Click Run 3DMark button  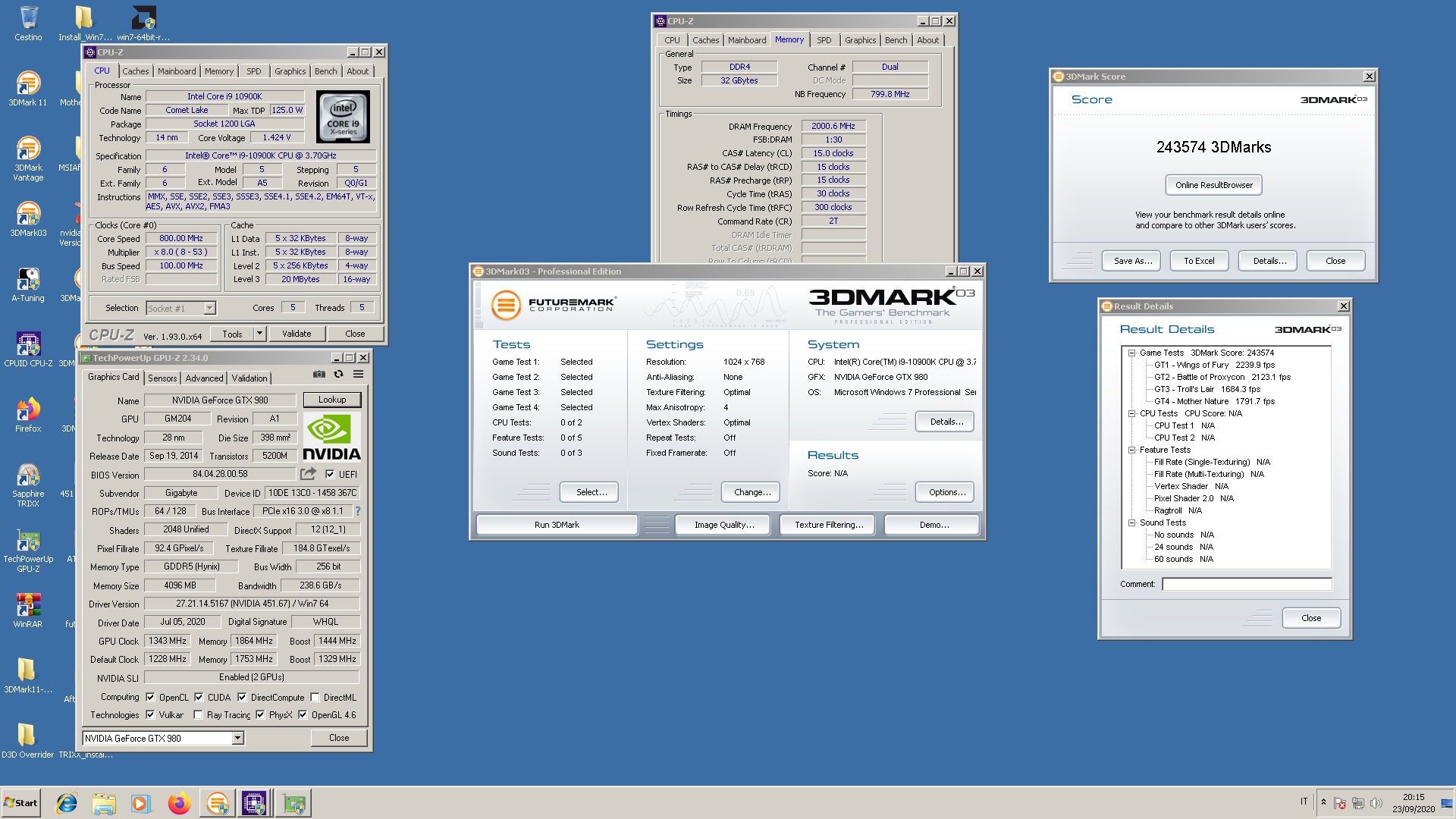point(557,525)
